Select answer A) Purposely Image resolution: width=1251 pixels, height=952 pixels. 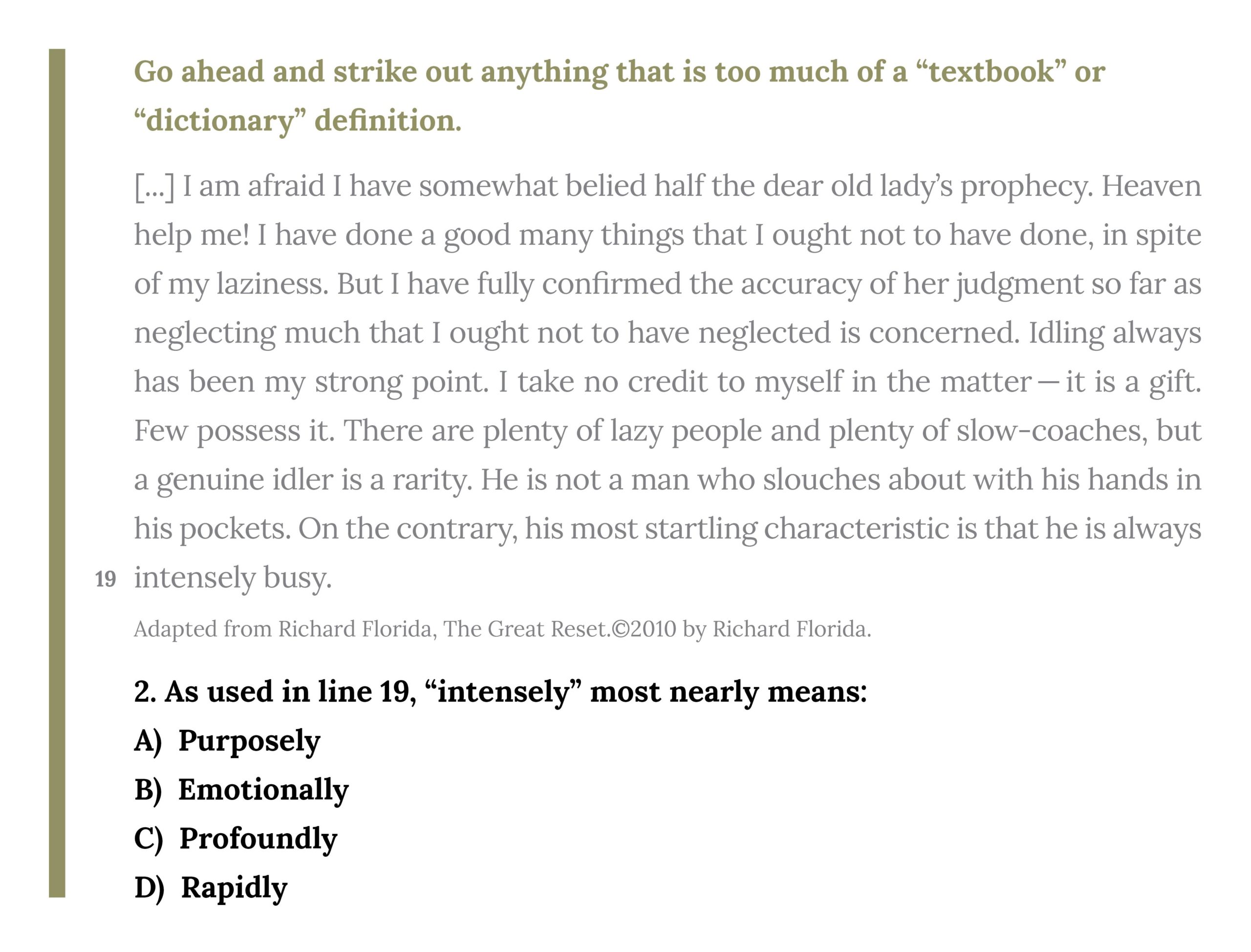click(x=227, y=741)
